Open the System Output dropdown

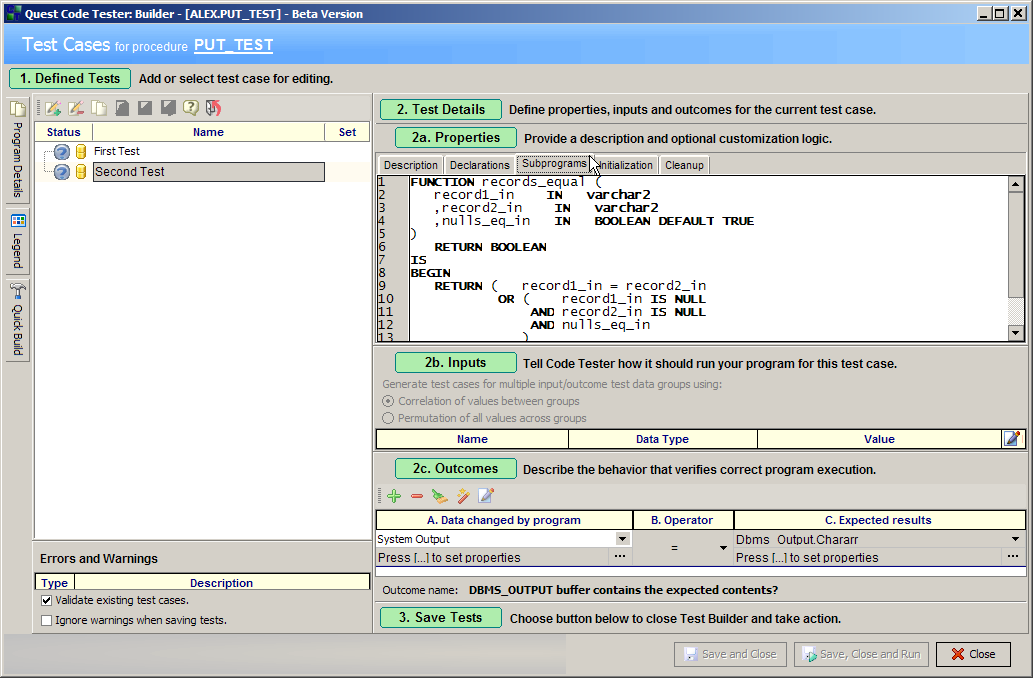click(x=623, y=539)
